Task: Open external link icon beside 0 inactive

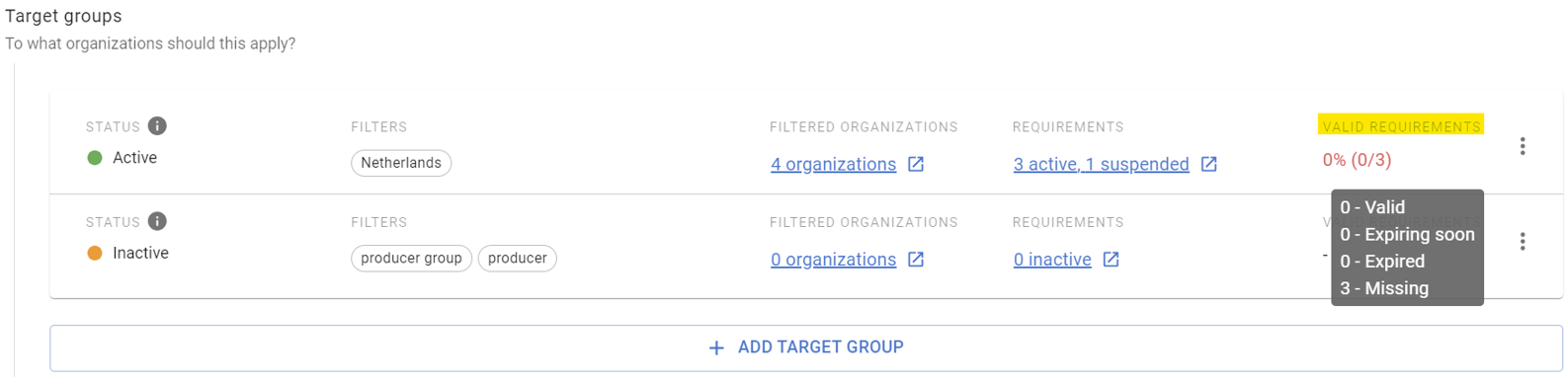Action: (1111, 259)
